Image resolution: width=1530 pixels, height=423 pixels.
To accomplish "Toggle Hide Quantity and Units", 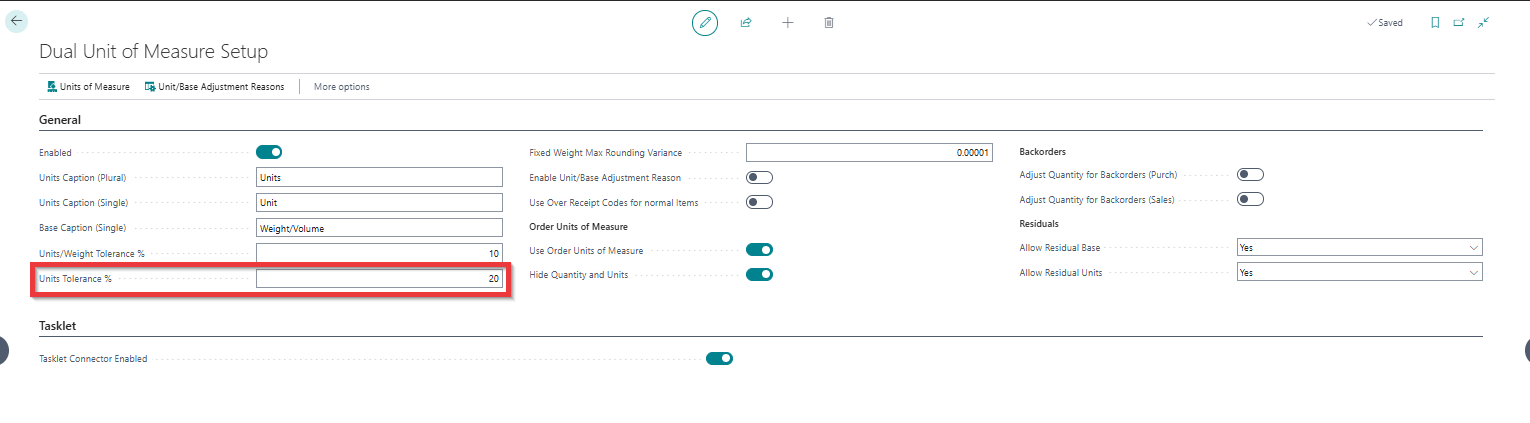I will pyautogui.click(x=759, y=274).
